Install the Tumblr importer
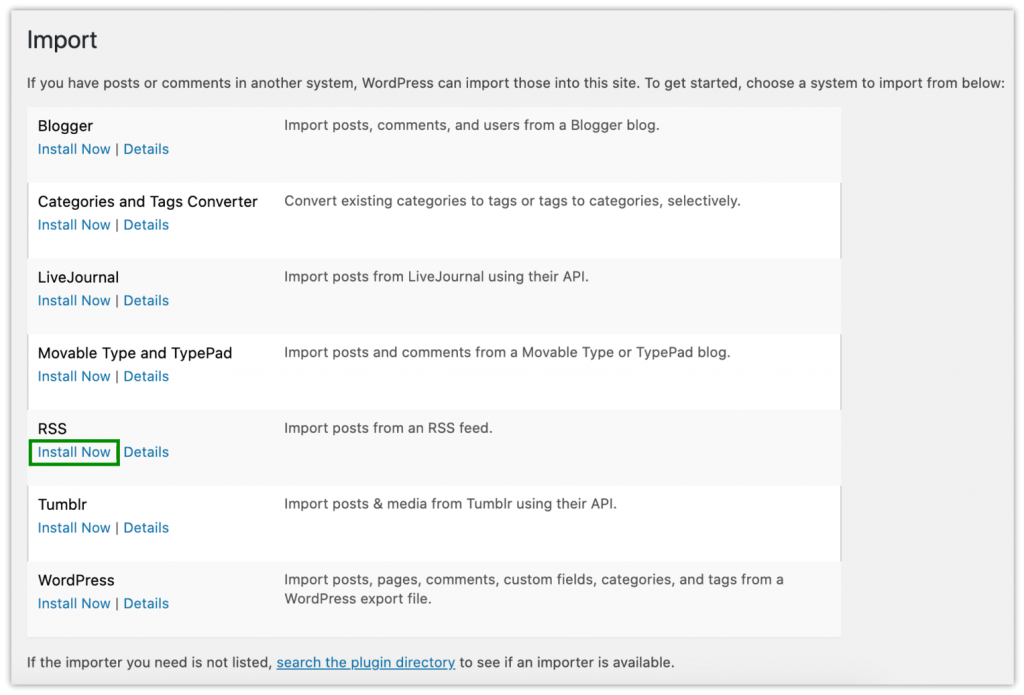 click(74, 527)
